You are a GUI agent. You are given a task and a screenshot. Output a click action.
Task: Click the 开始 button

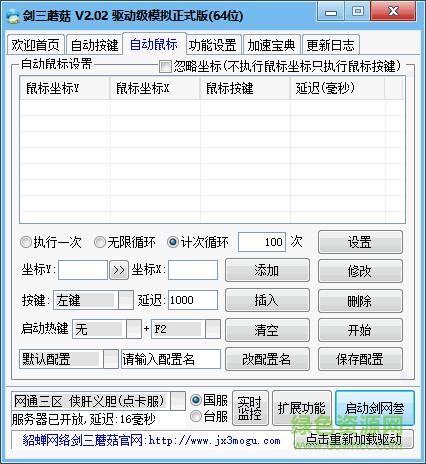click(360, 330)
